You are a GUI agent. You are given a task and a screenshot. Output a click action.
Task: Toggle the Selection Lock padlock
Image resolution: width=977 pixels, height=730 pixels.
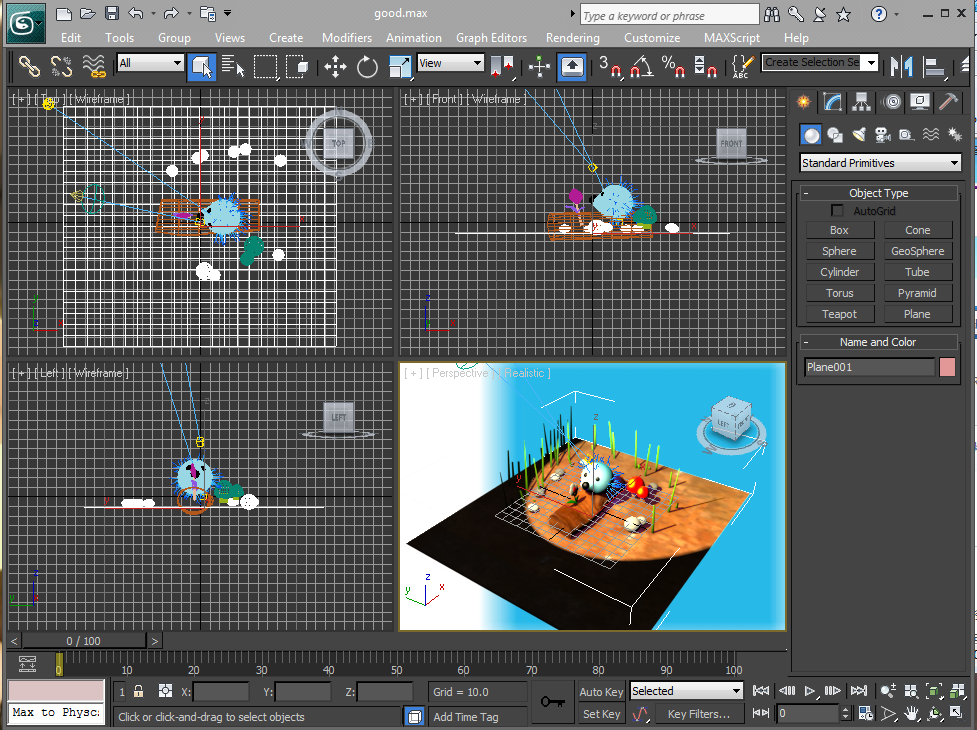click(x=138, y=691)
